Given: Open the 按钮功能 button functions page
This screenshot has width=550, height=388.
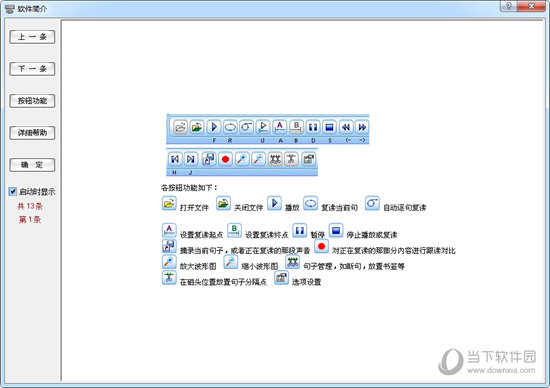Looking at the screenshot, I should [32, 101].
